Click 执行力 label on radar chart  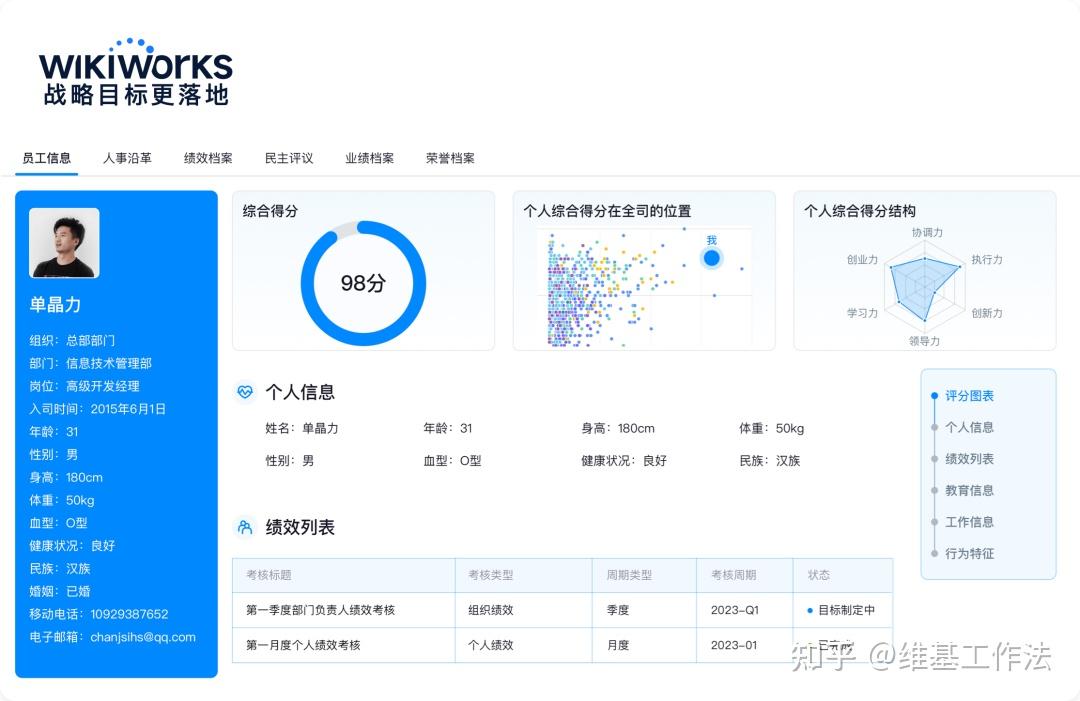987,260
